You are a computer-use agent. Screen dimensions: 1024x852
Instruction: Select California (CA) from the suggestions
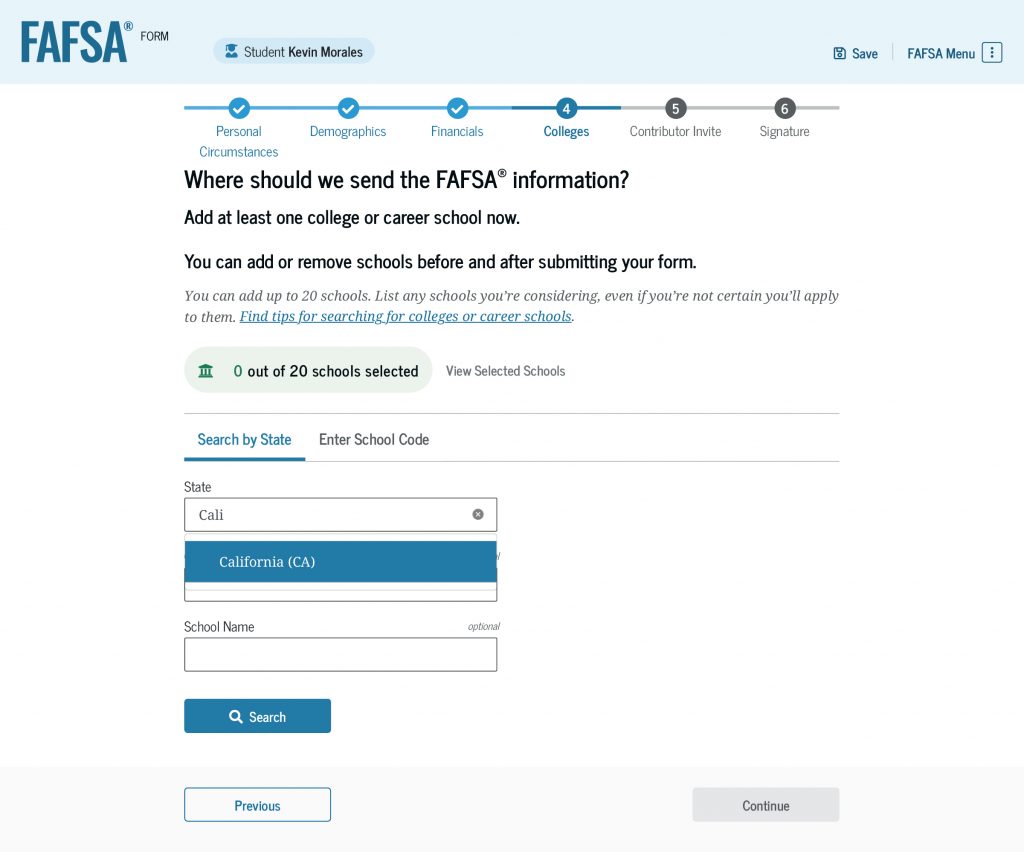(266, 561)
